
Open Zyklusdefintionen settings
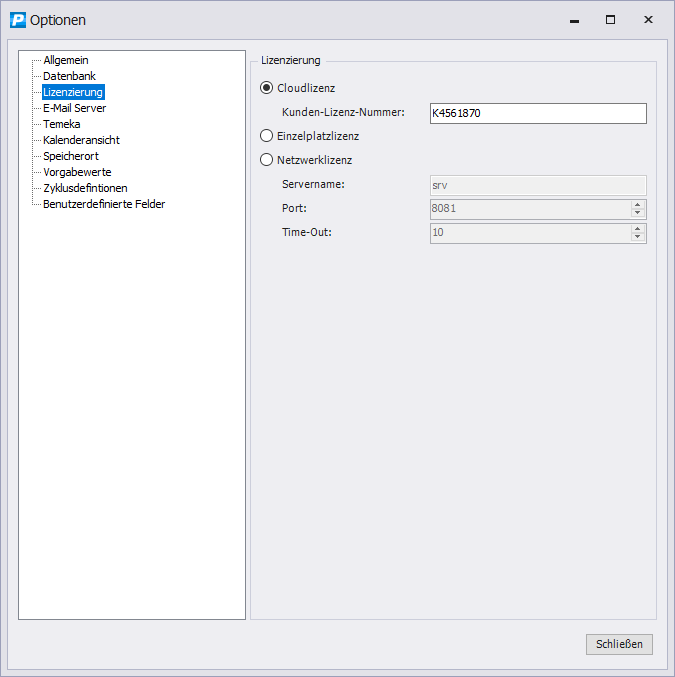point(85,188)
